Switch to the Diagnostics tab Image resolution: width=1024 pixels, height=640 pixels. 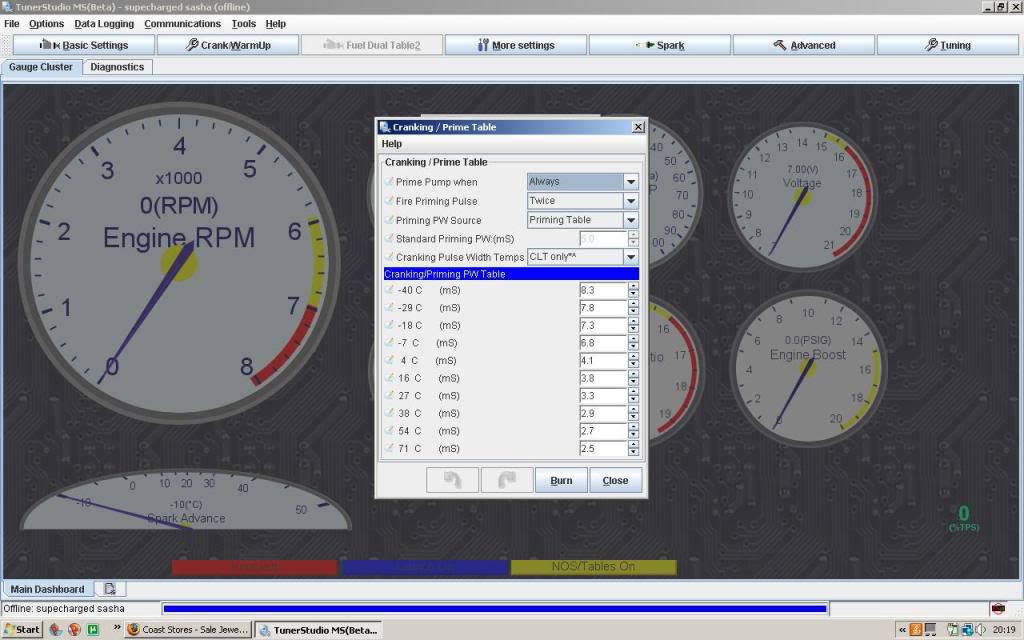117,67
